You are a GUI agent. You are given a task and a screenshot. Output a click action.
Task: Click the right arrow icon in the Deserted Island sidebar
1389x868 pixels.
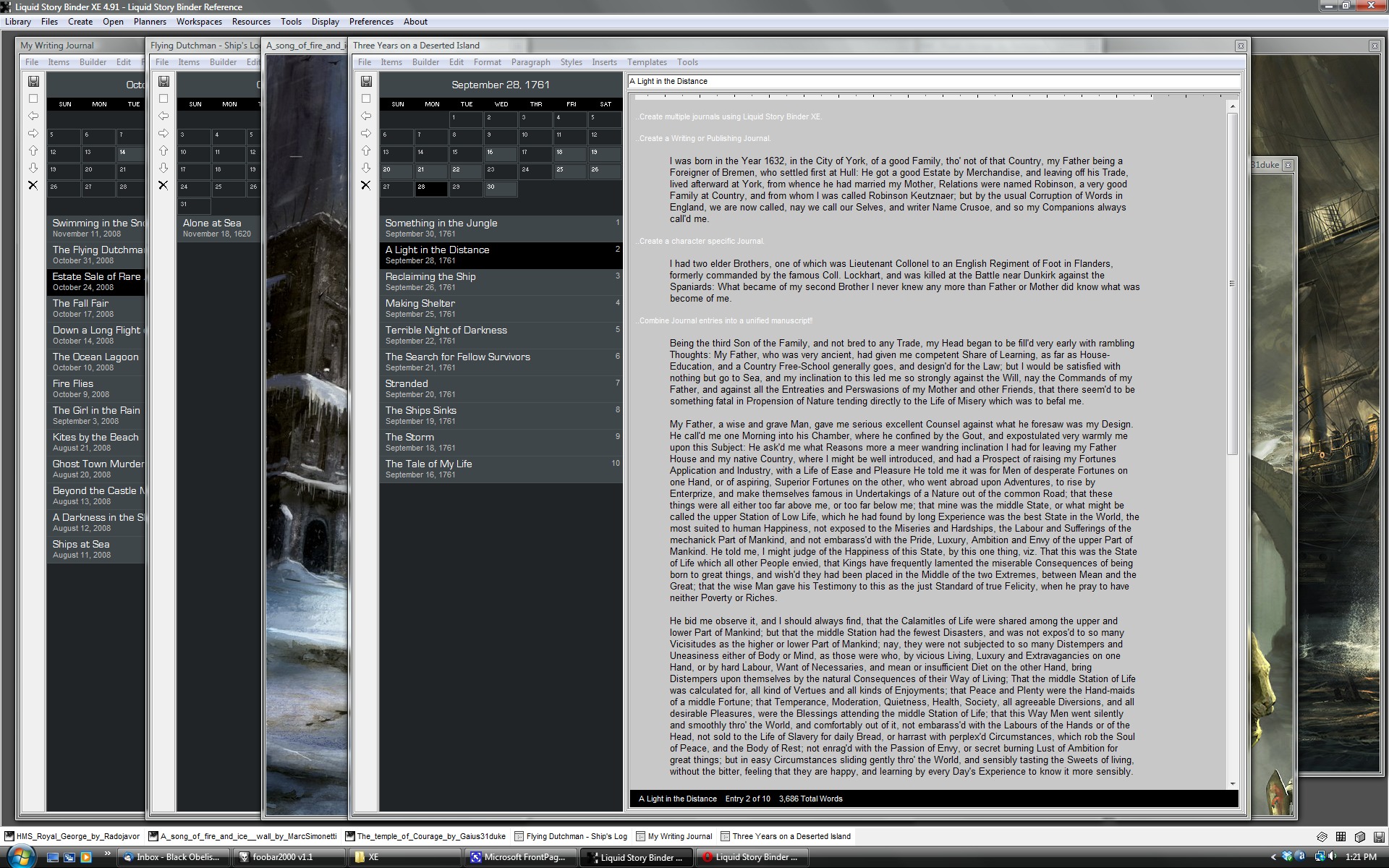pos(366,133)
